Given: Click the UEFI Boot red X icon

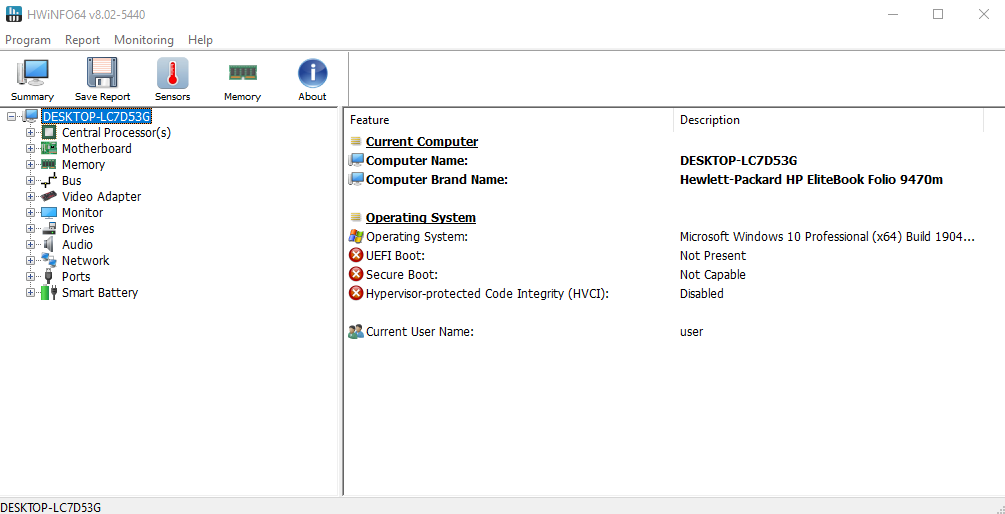Looking at the screenshot, I should point(356,256).
